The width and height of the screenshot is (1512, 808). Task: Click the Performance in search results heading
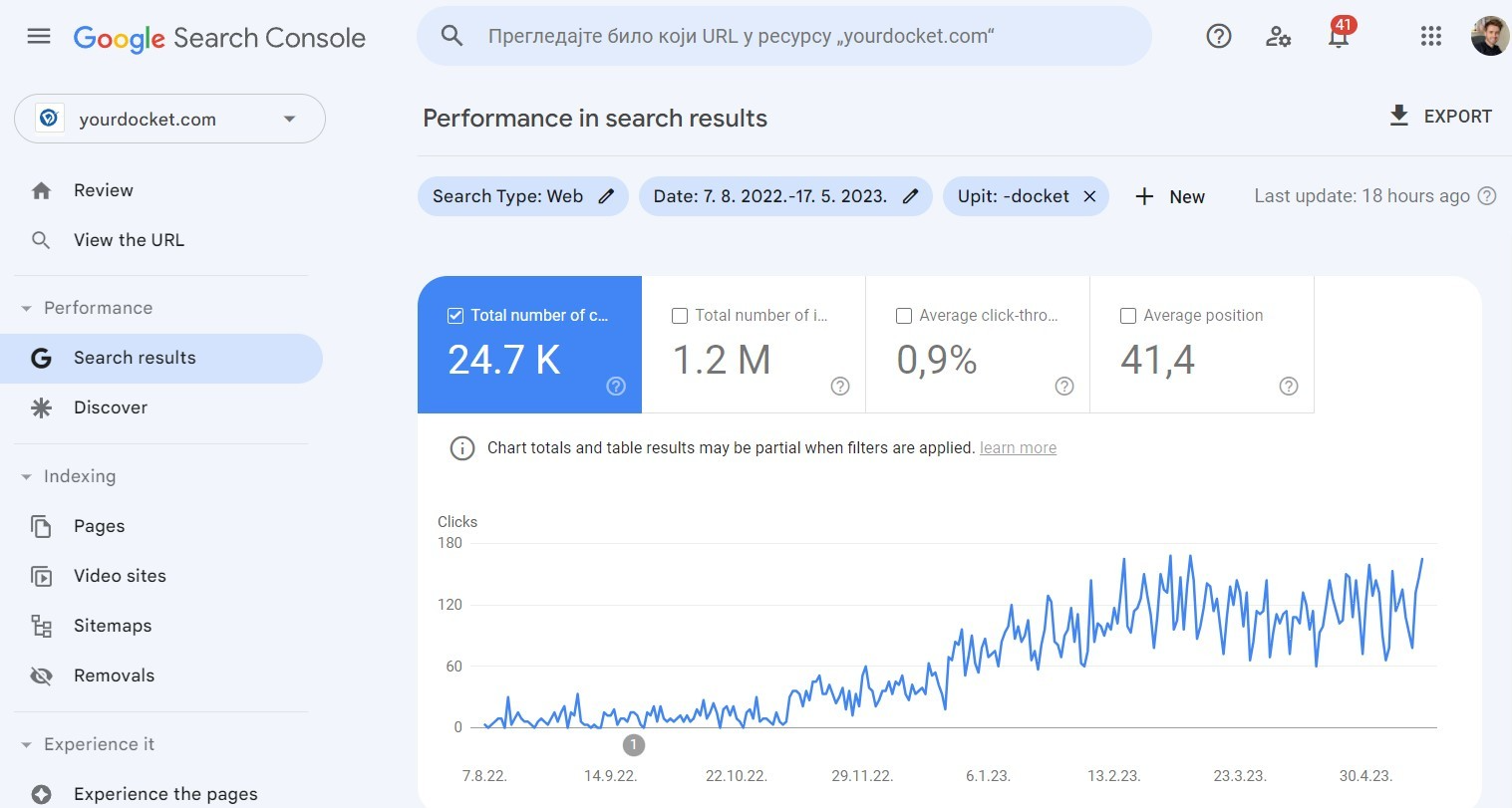coord(595,119)
